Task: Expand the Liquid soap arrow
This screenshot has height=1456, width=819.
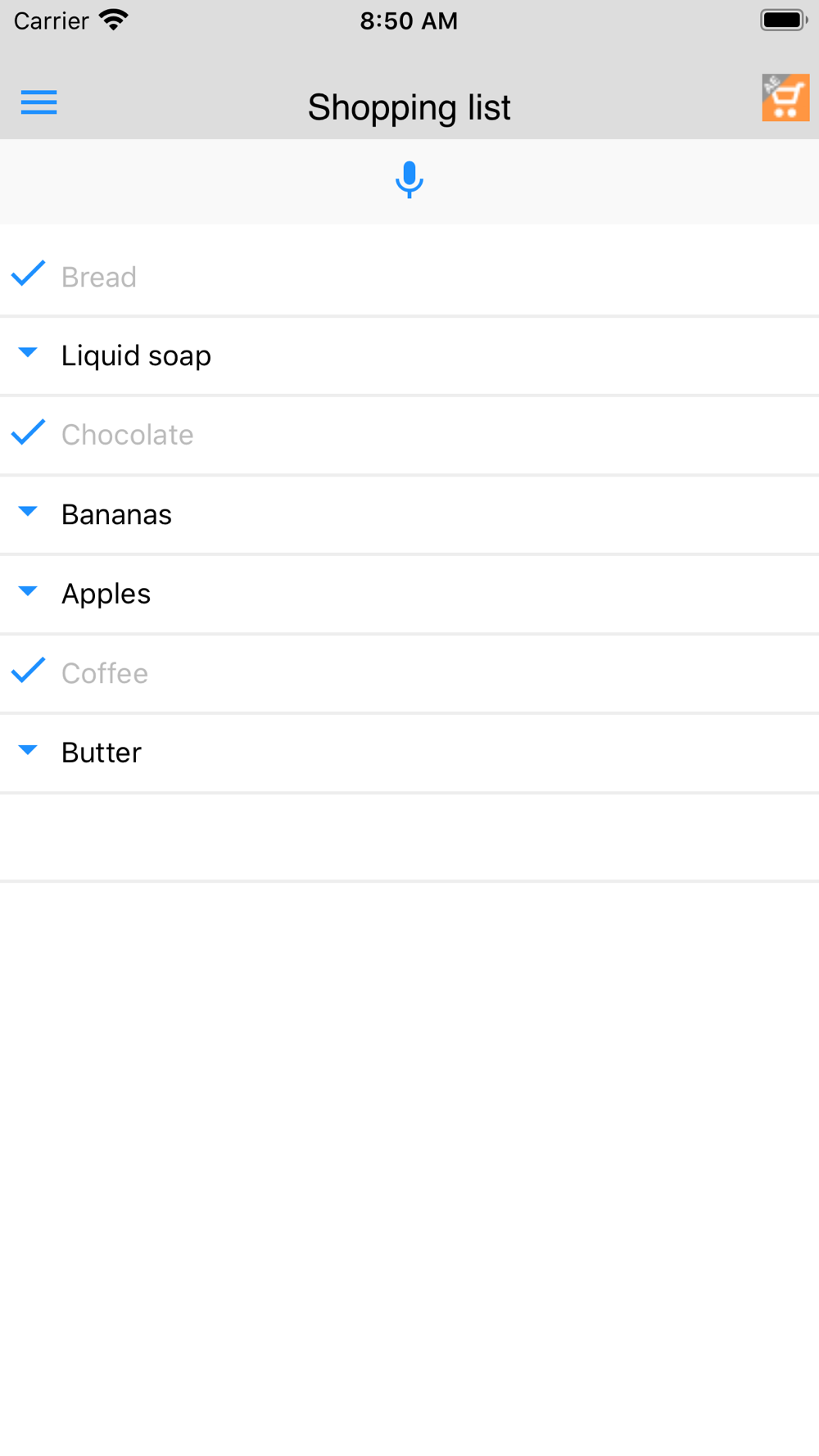Action: [28, 353]
